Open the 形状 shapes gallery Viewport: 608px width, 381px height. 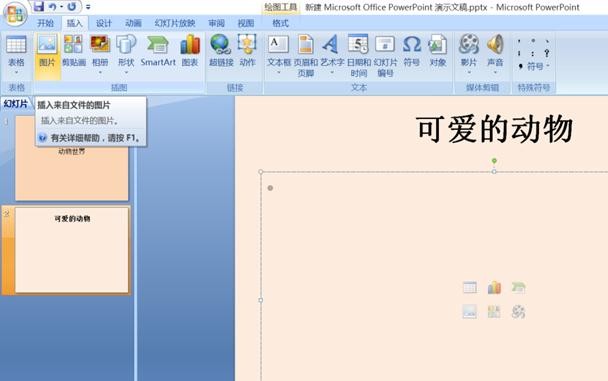(126, 55)
